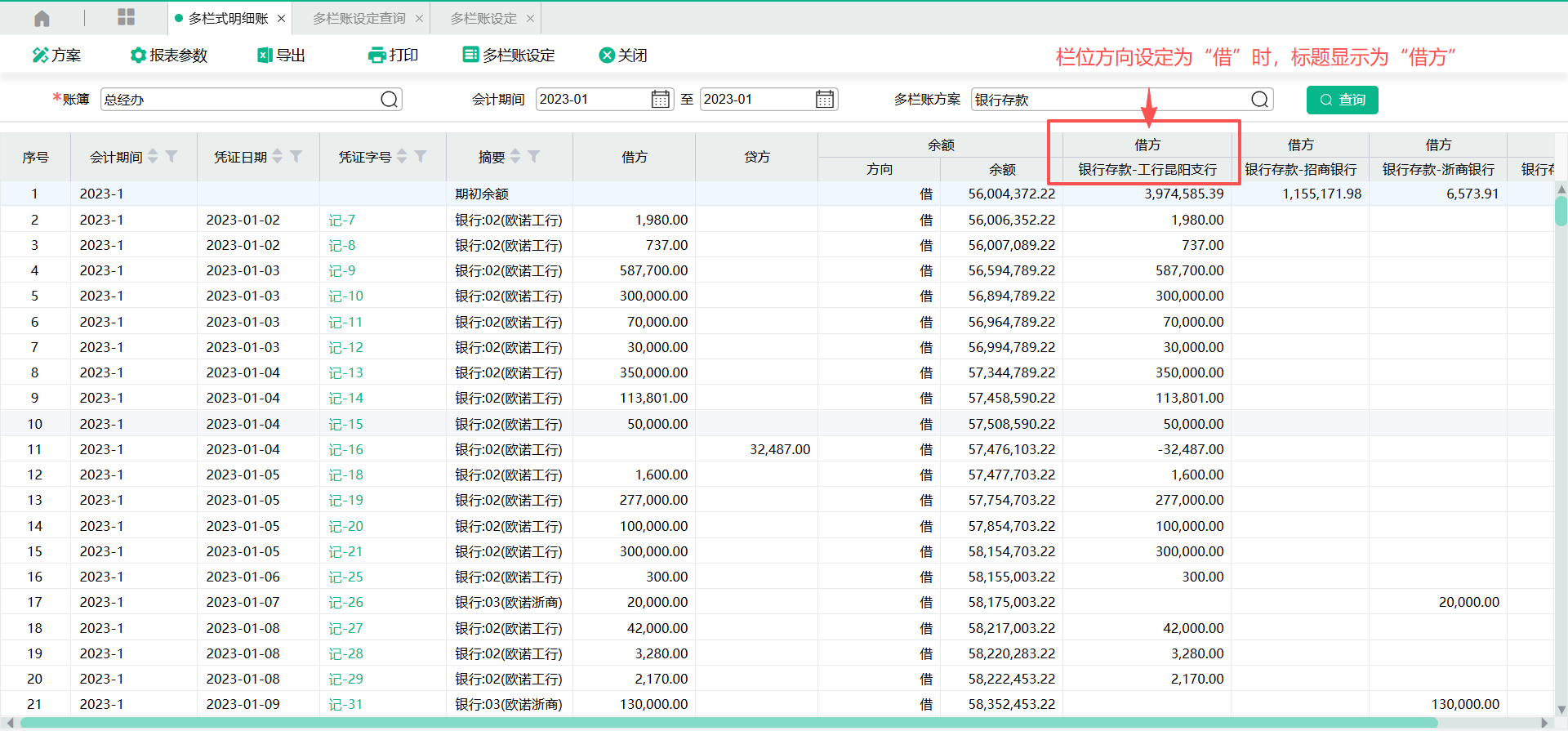The image size is (1568, 731).
Task: Switch to the 多栏账设定 tab
Action: [x=483, y=18]
